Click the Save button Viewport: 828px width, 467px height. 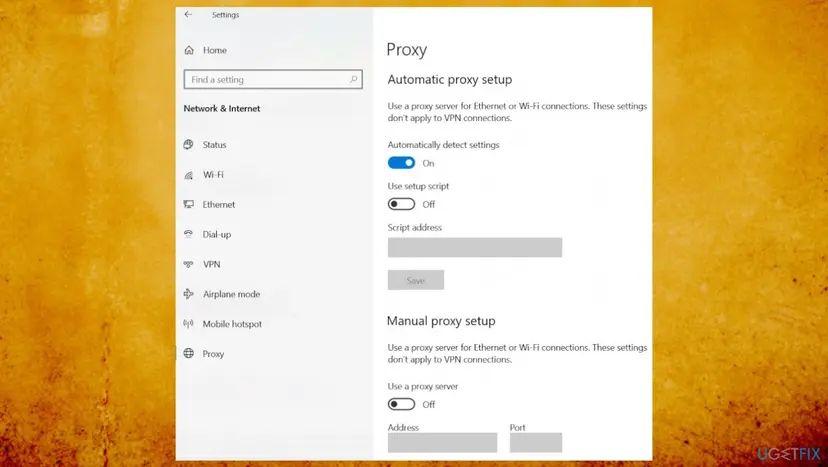click(x=416, y=280)
